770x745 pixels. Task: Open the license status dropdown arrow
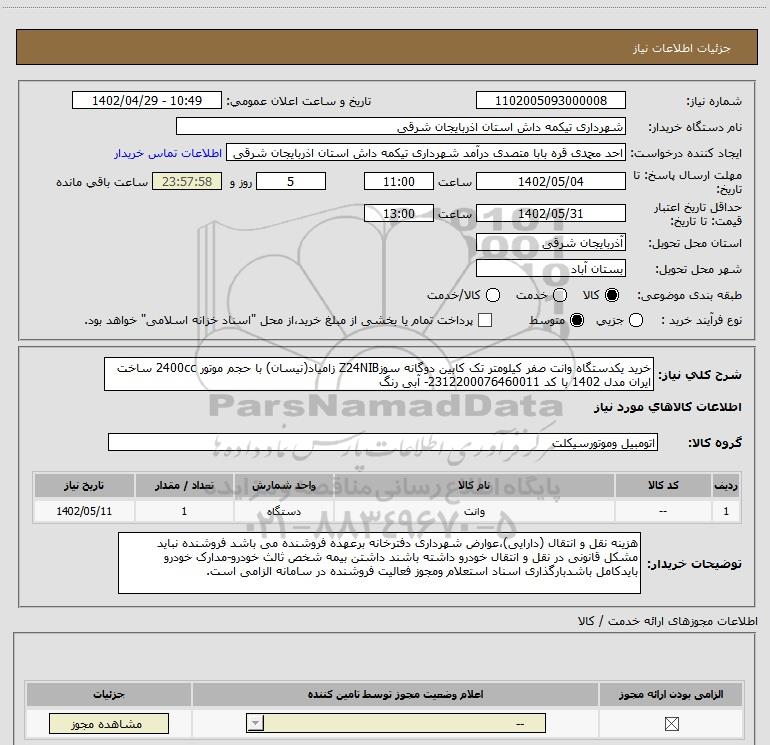click(255, 723)
